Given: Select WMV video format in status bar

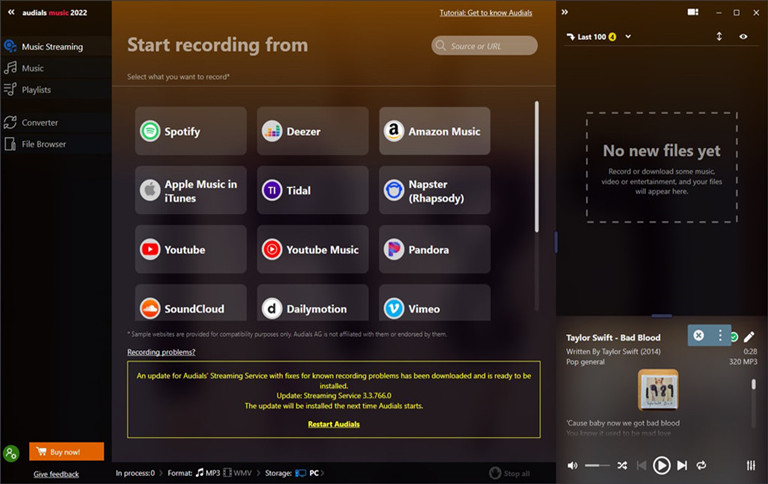Looking at the screenshot, I should [238, 473].
